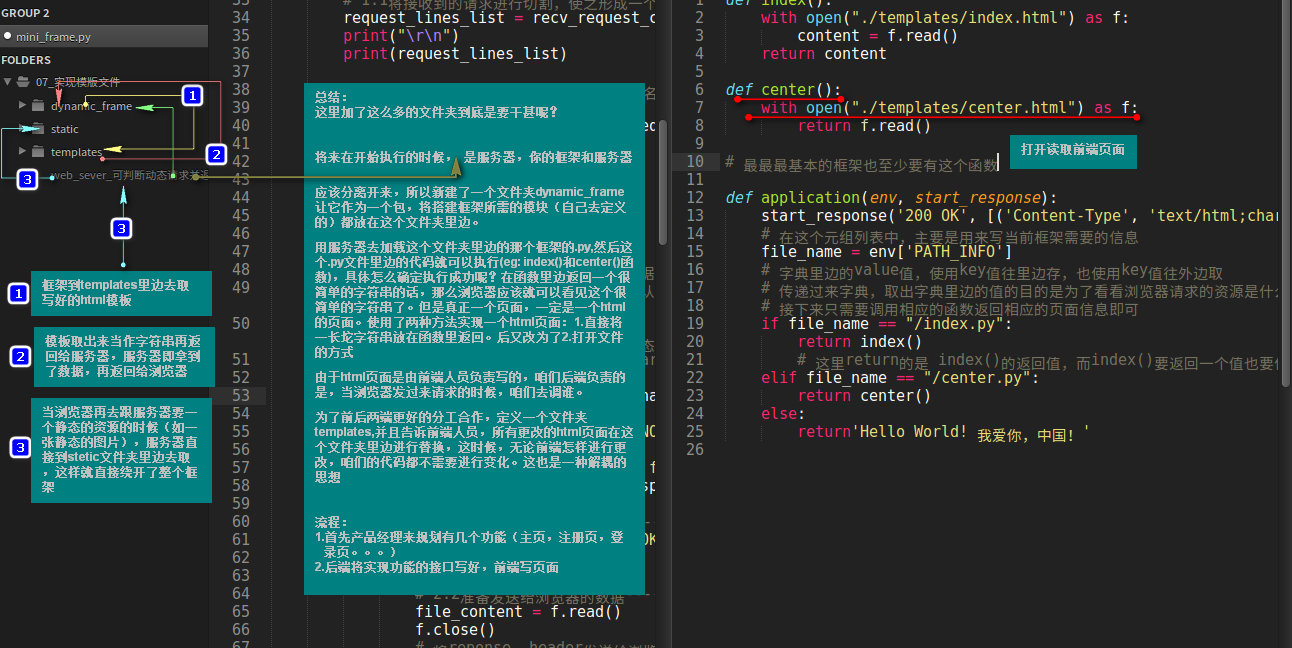1292x648 pixels.
Task: Expand the dynamic_frame folder arrow
Action: [x=22, y=105]
